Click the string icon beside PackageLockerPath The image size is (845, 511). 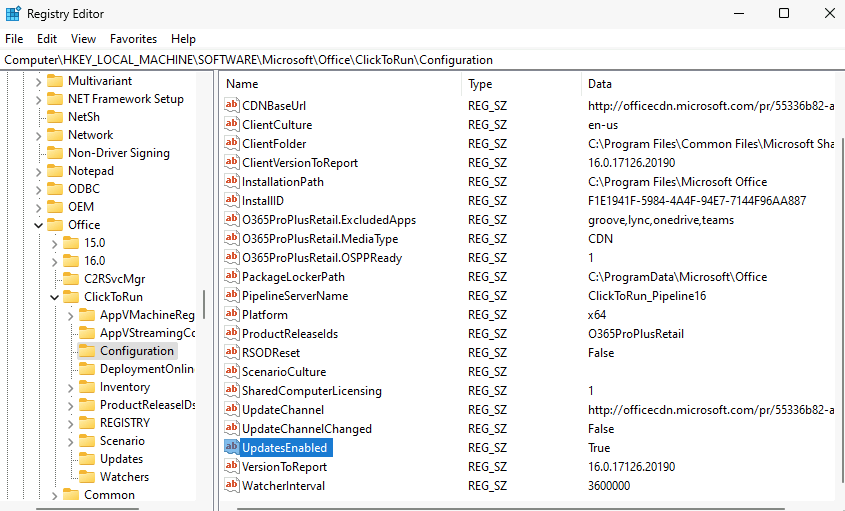pyautogui.click(x=232, y=276)
